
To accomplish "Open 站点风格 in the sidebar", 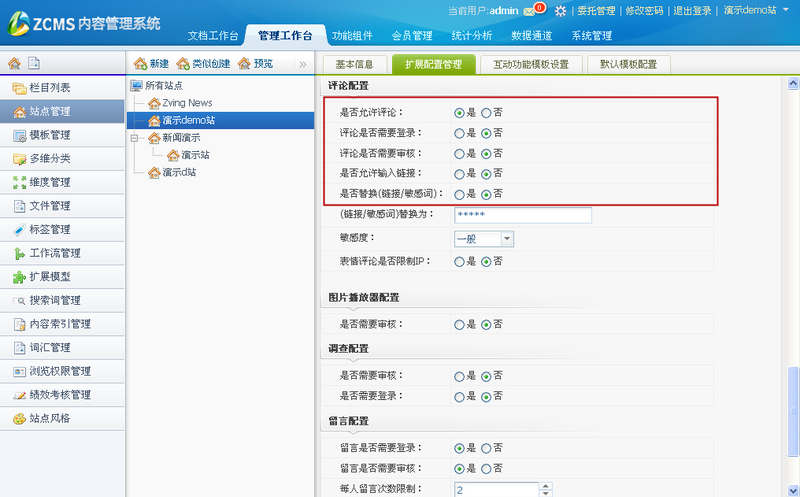I will tap(49, 419).
